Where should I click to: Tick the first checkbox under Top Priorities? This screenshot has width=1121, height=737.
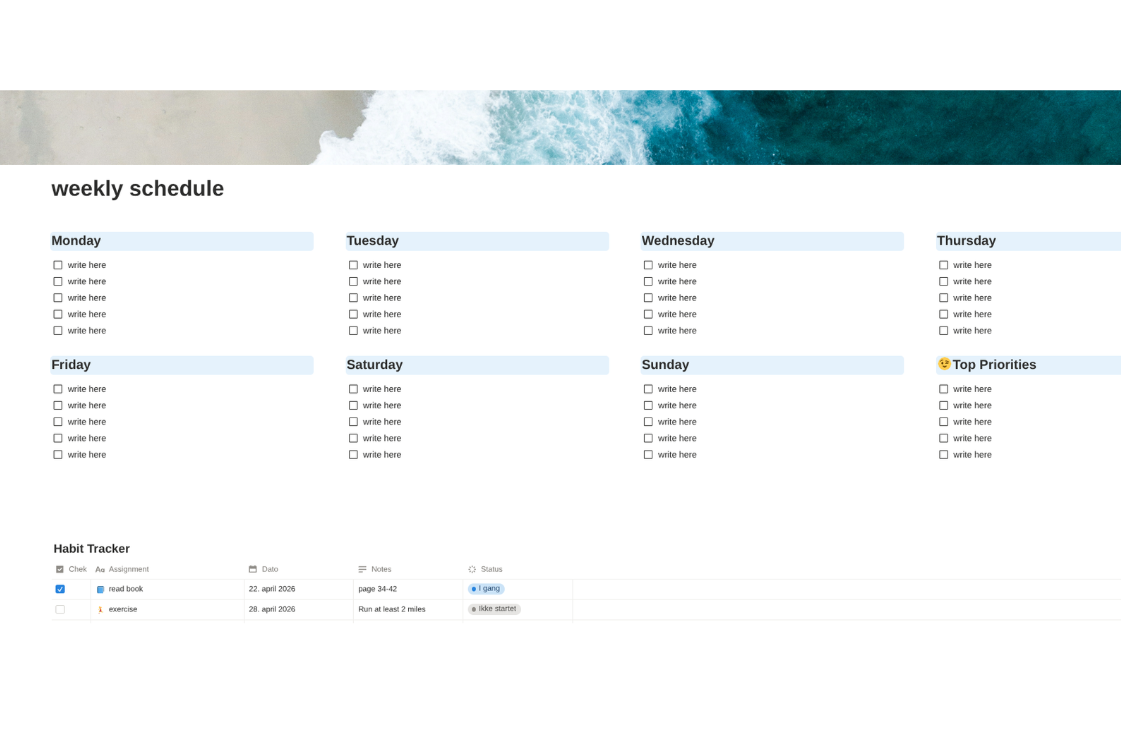[943, 389]
